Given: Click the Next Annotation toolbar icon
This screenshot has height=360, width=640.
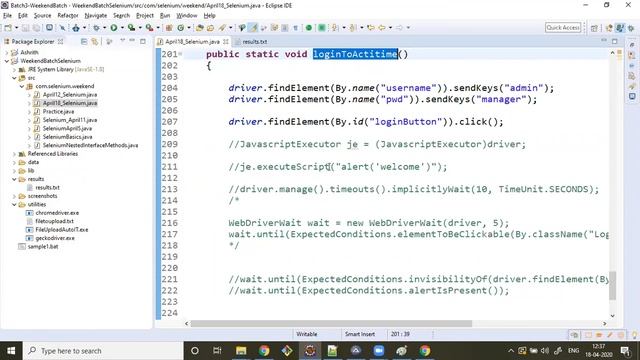Looking at the screenshot, I should tap(335, 28).
